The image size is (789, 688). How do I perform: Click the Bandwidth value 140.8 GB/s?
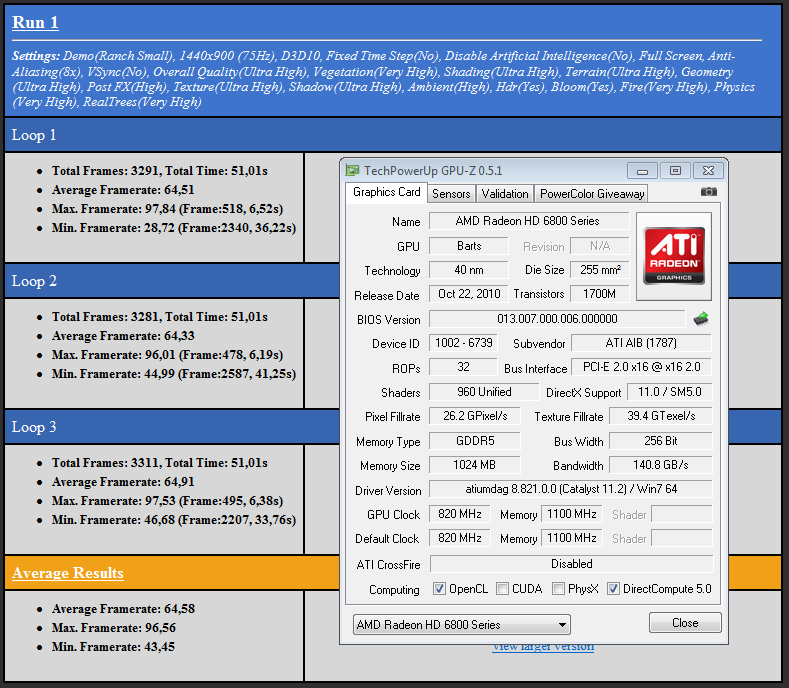(x=661, y=465)
